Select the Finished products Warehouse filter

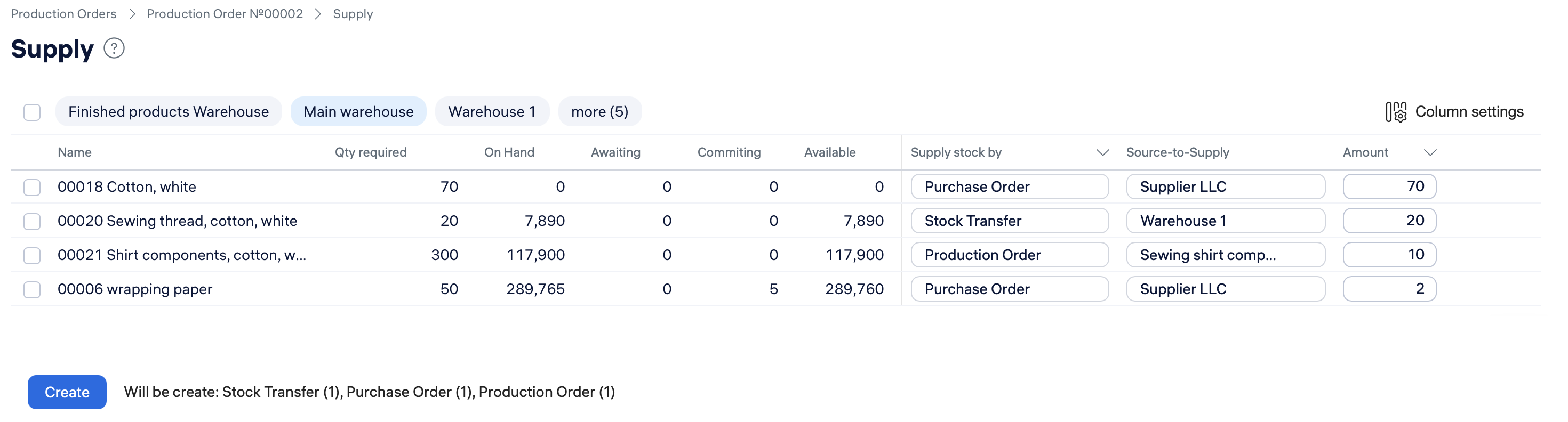click(x=169, y=112)
